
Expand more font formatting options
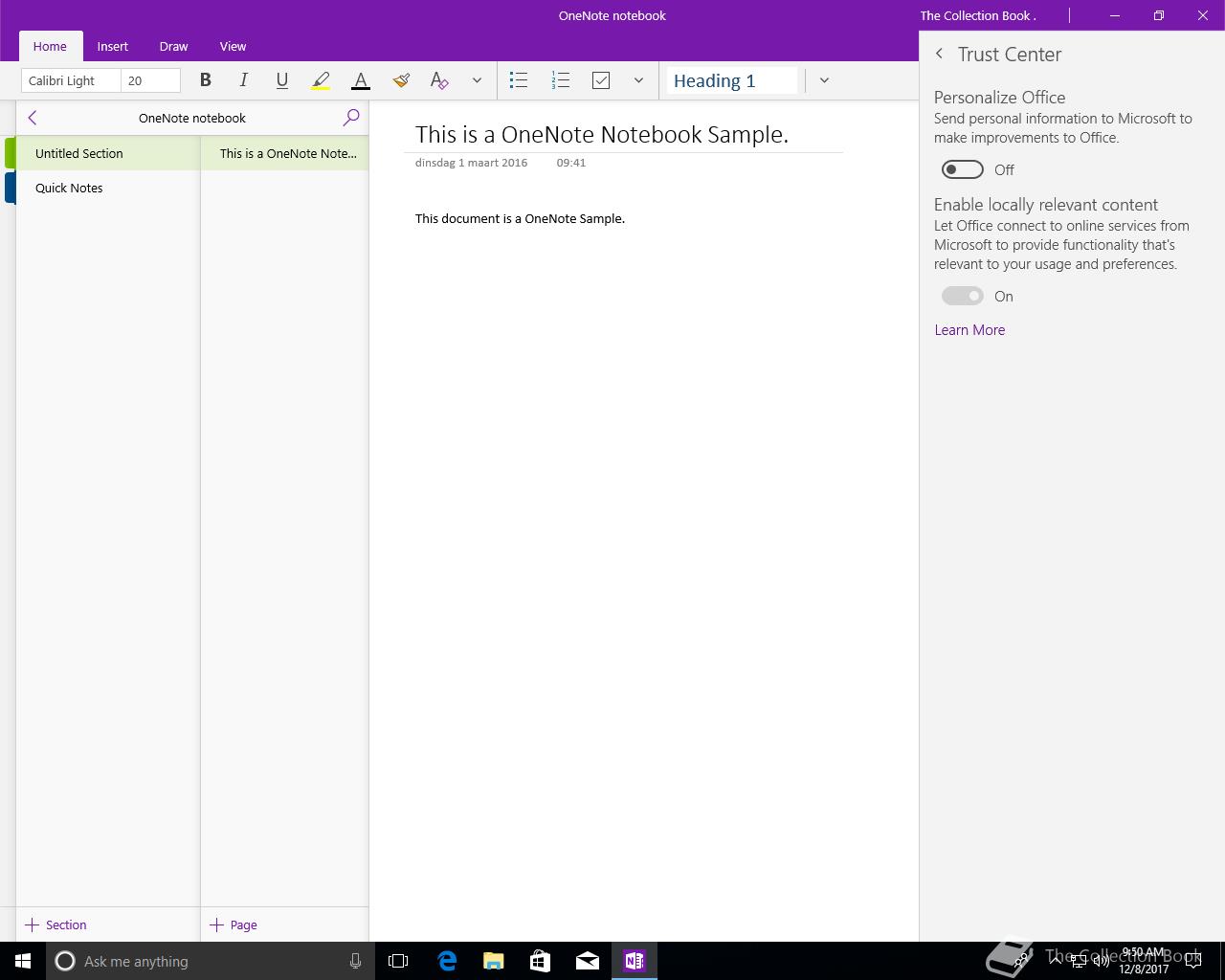pos(477,80)
